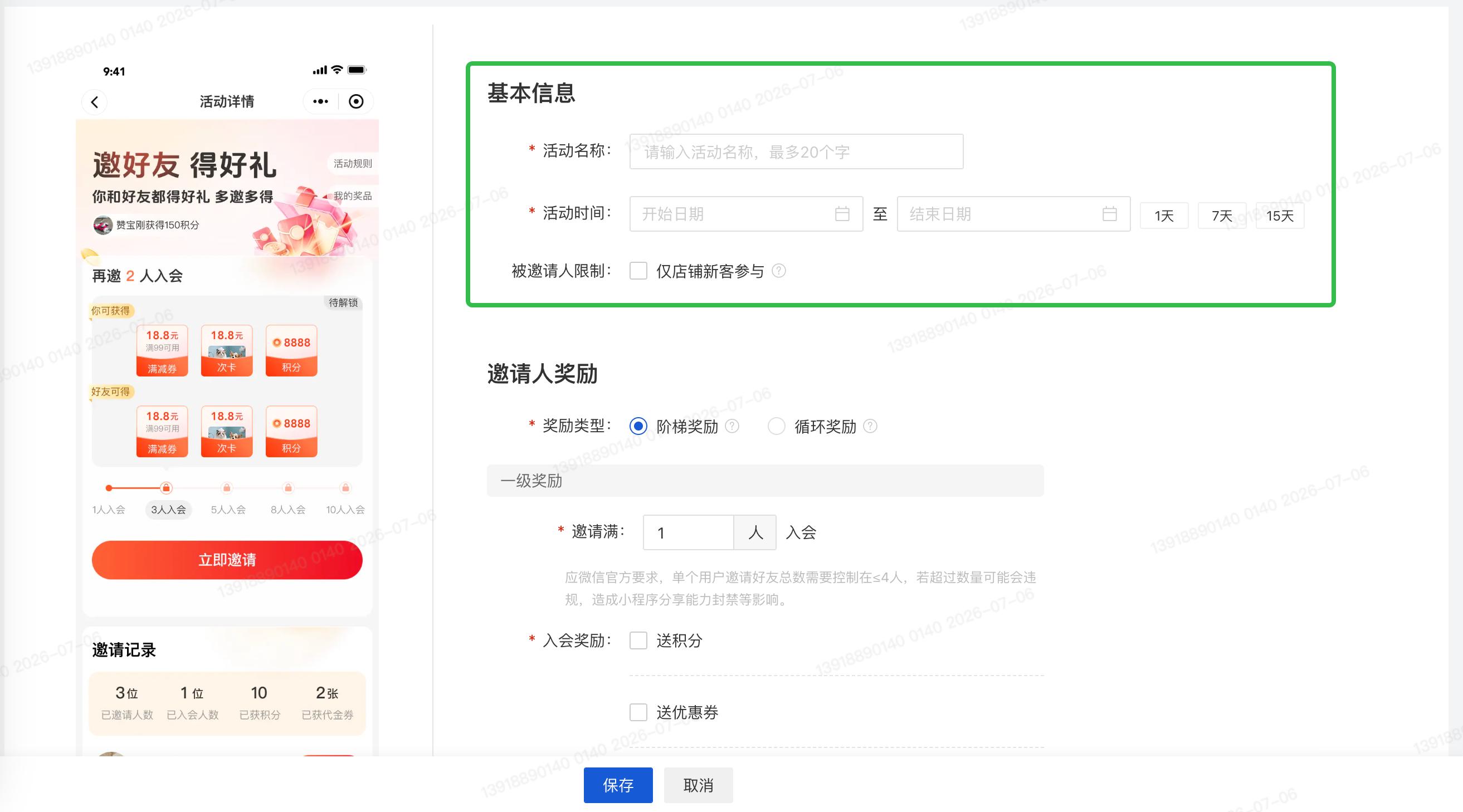This screenshot has width=1463, height=812.
Task: Open the 结束日期 date picker field
Action: pos(1014,214)
